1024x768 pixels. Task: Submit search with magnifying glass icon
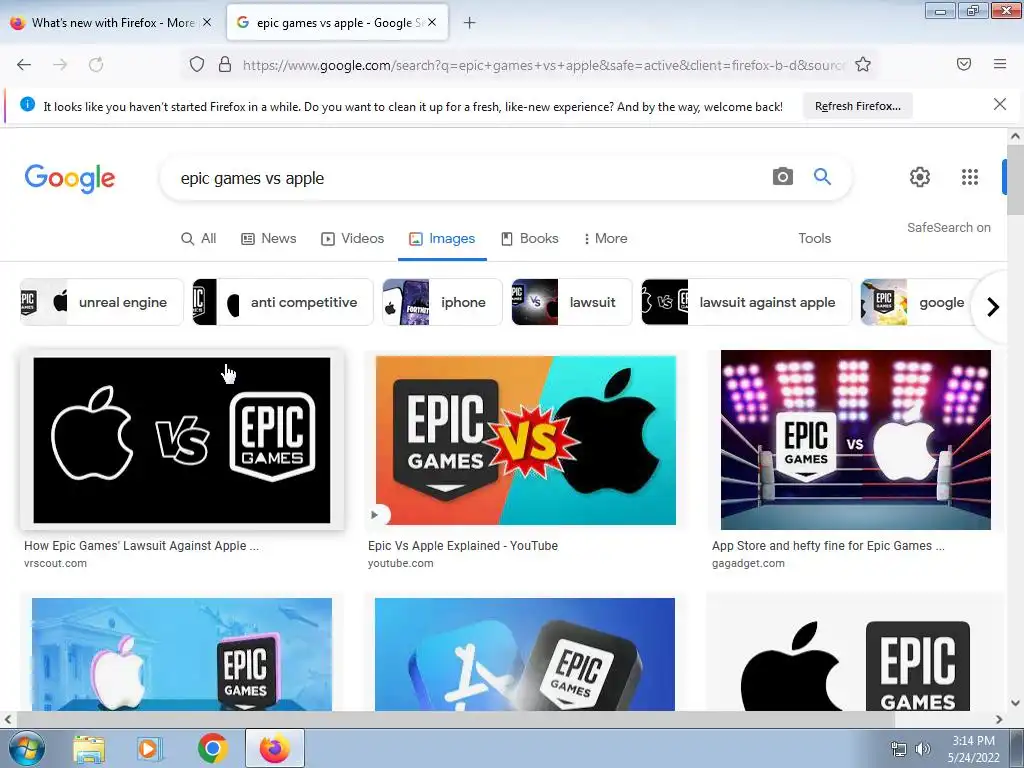pyautogui.click(x=822, y=176)
